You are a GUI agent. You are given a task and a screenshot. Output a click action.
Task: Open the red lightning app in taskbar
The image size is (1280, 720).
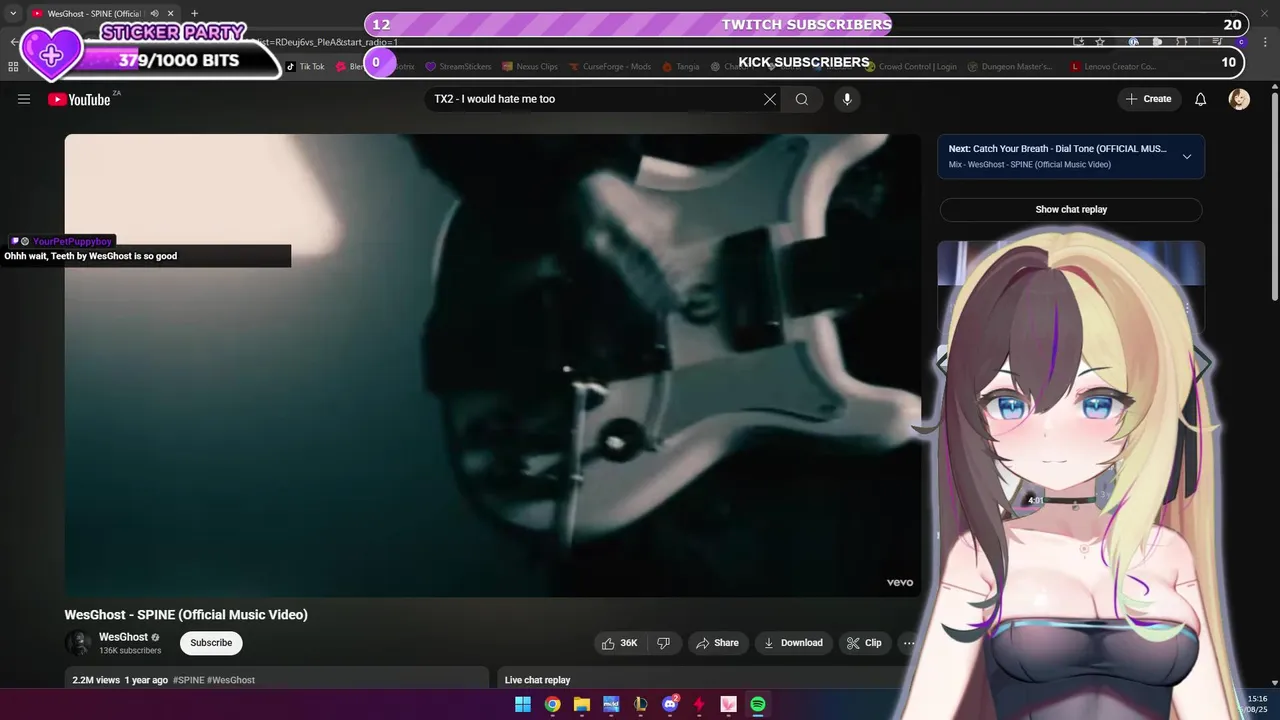(x=699, y=704)
